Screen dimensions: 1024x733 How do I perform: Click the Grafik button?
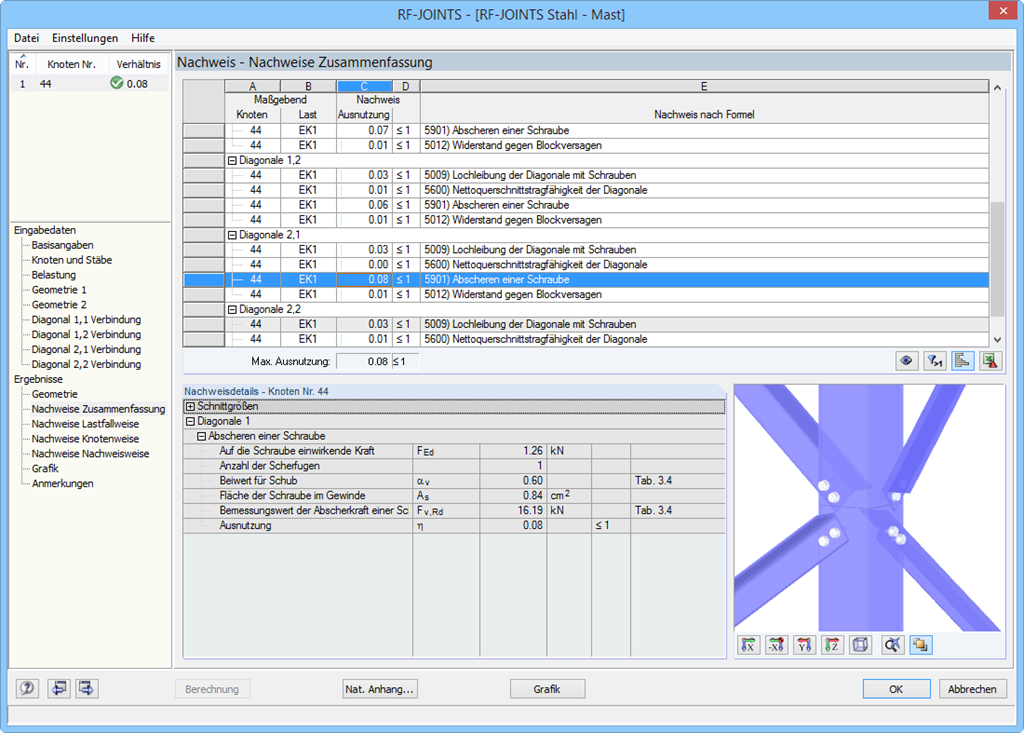[x=547, y=689]
